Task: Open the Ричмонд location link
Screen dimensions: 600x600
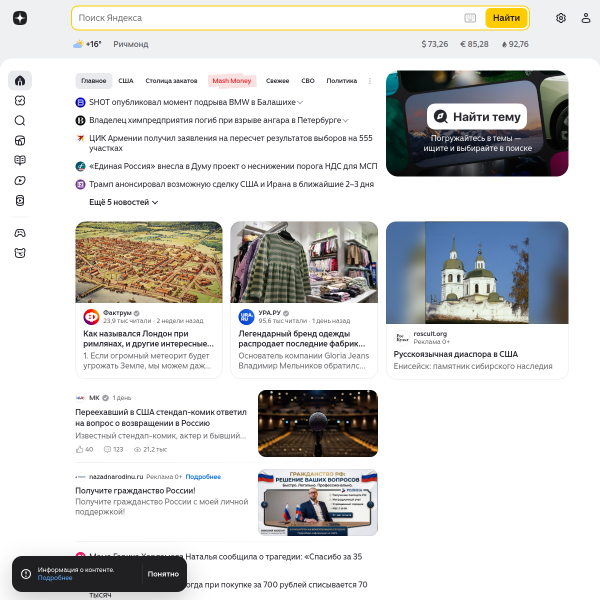Action: pyautogui.click(x=130, y=44)
